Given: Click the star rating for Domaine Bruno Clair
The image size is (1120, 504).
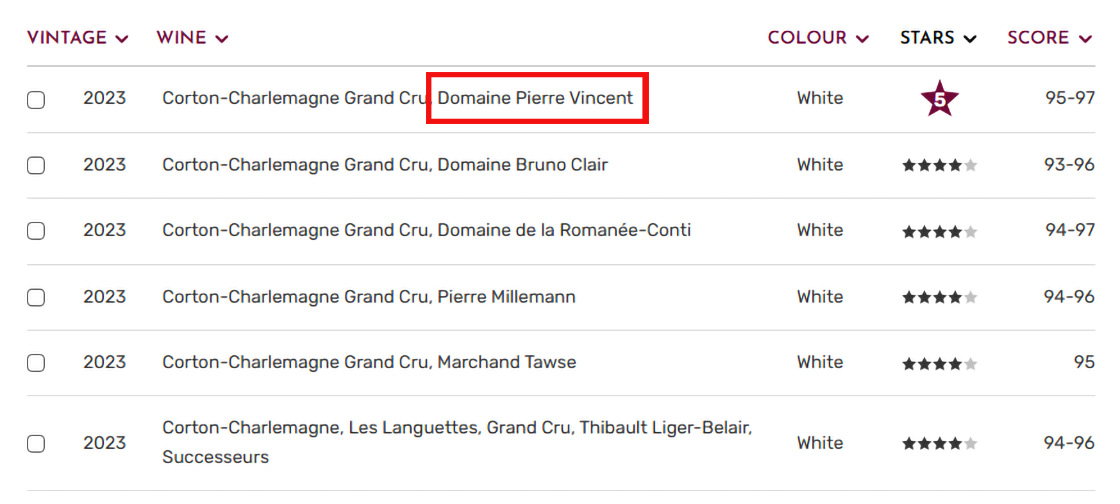Looking at the screenshot, I should click(x=939, y=165).
